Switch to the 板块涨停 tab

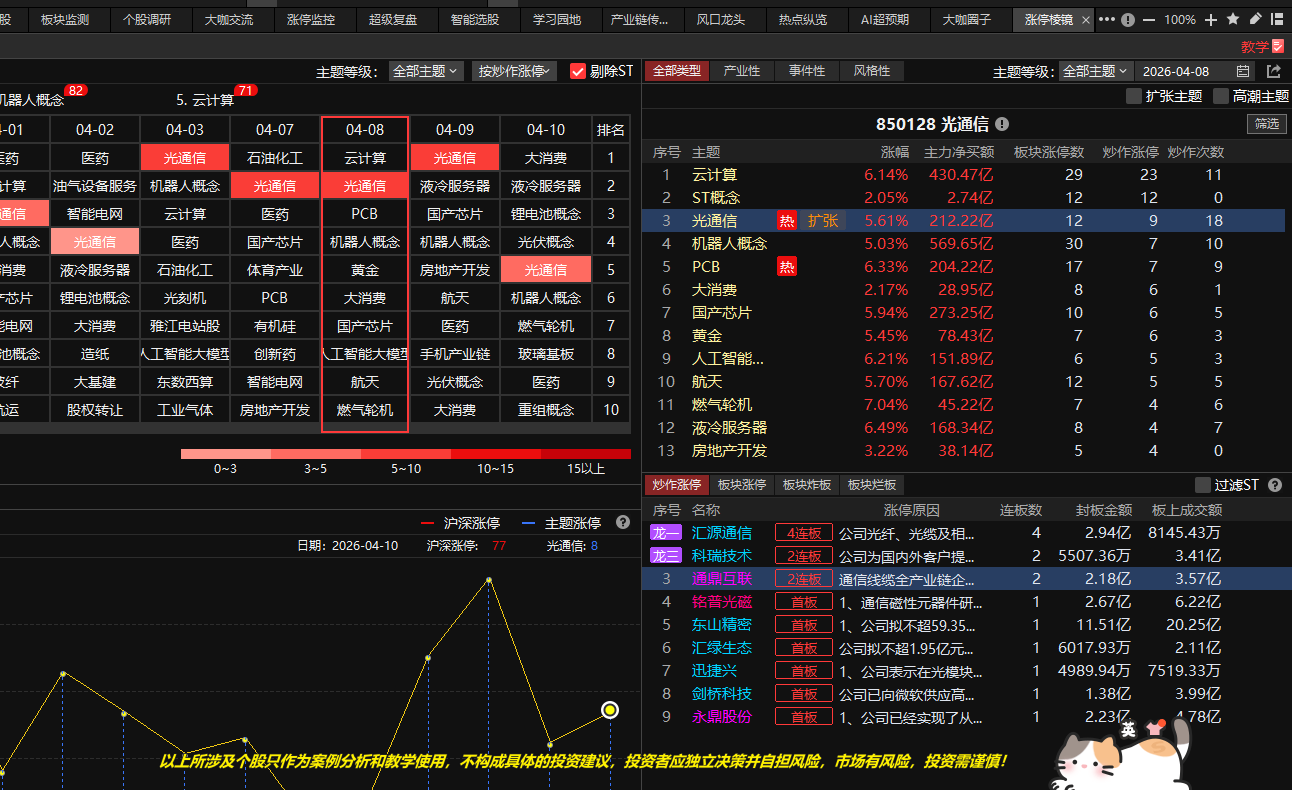(x=742, y=485)
